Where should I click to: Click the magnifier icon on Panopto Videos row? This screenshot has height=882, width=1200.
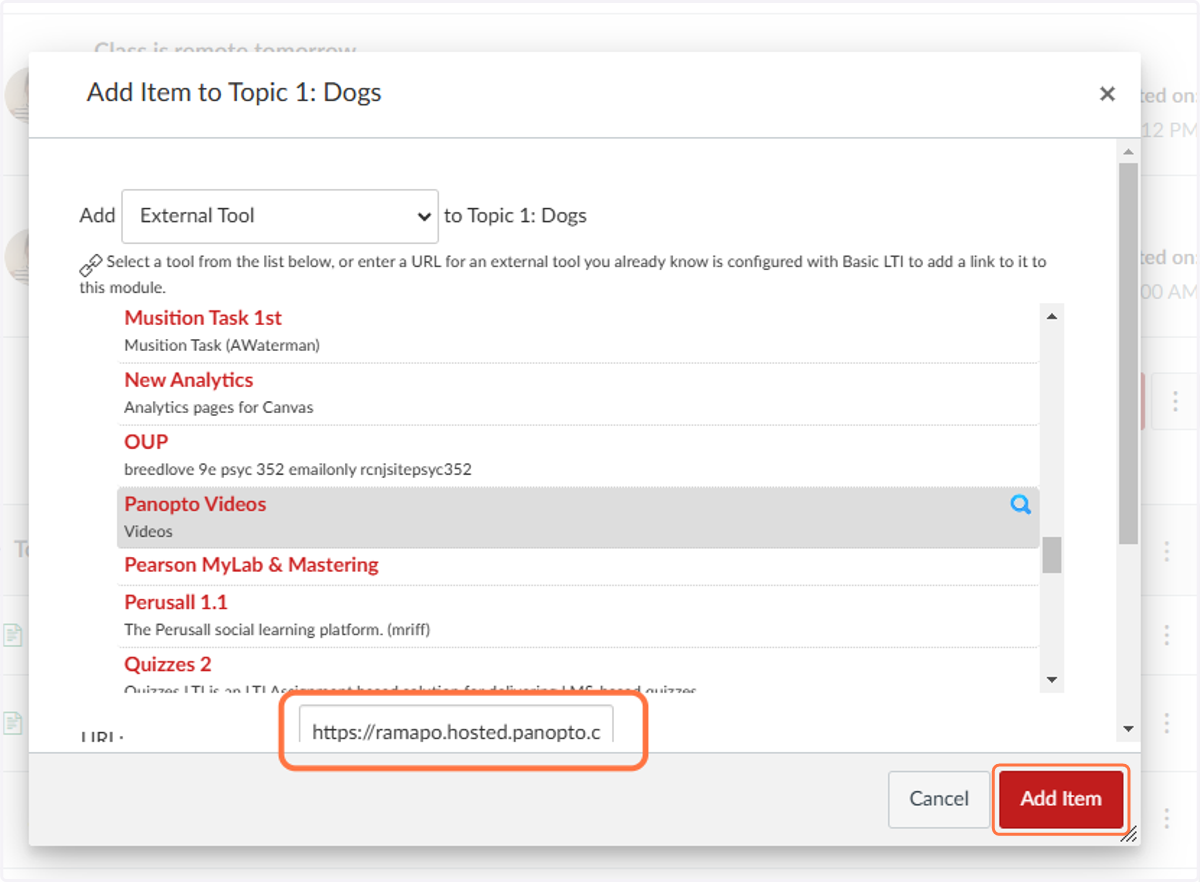pos(1020,505)
